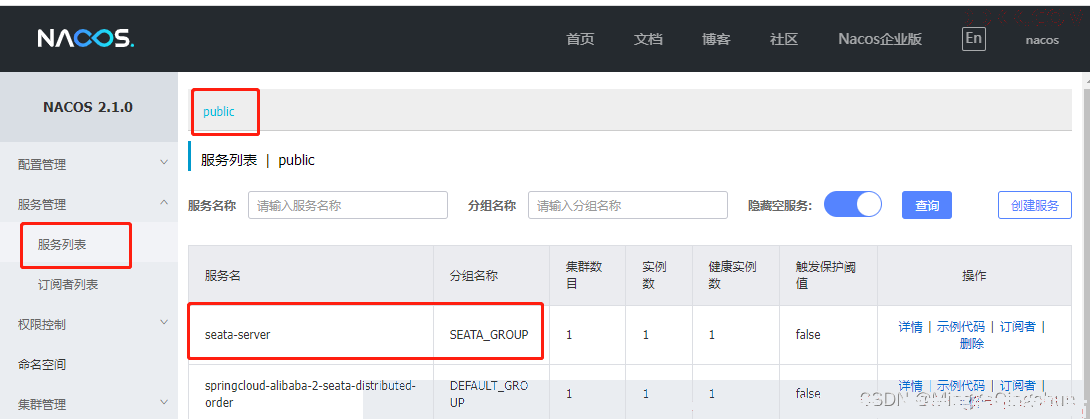Open 社区 in top navigation
The height and width of the screenshot is (419, 1090).
[x=783, y=39]
